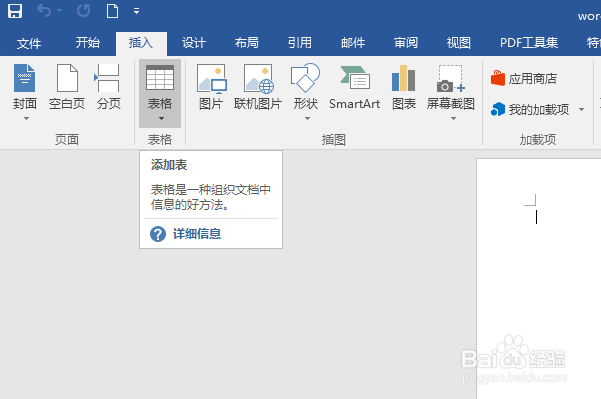Expand the 屏幕截图 dropdown arrow
Image resolution: width=601 pixels, height=399 pixels.
[453, 119]
